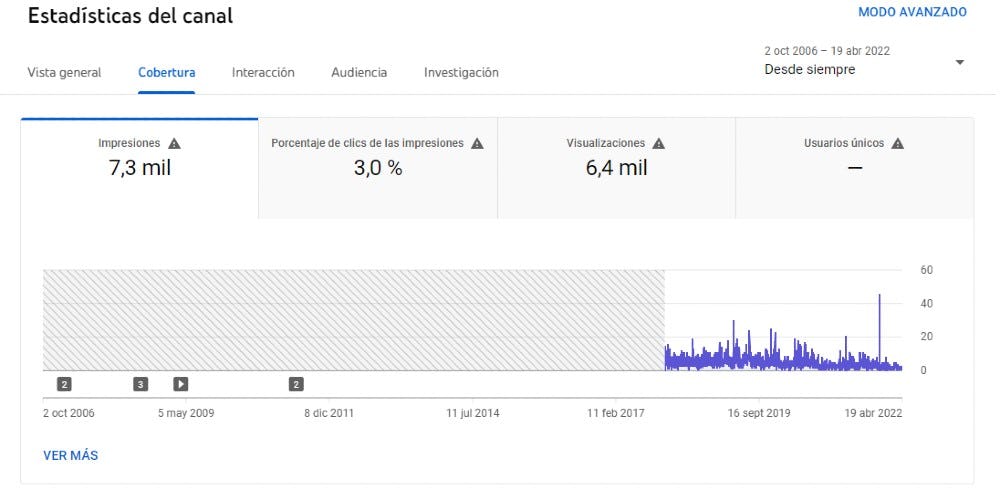1000x489 pixels.
Task: Click warning icon next to Usuarios únicos
Action: coord(897,144)
